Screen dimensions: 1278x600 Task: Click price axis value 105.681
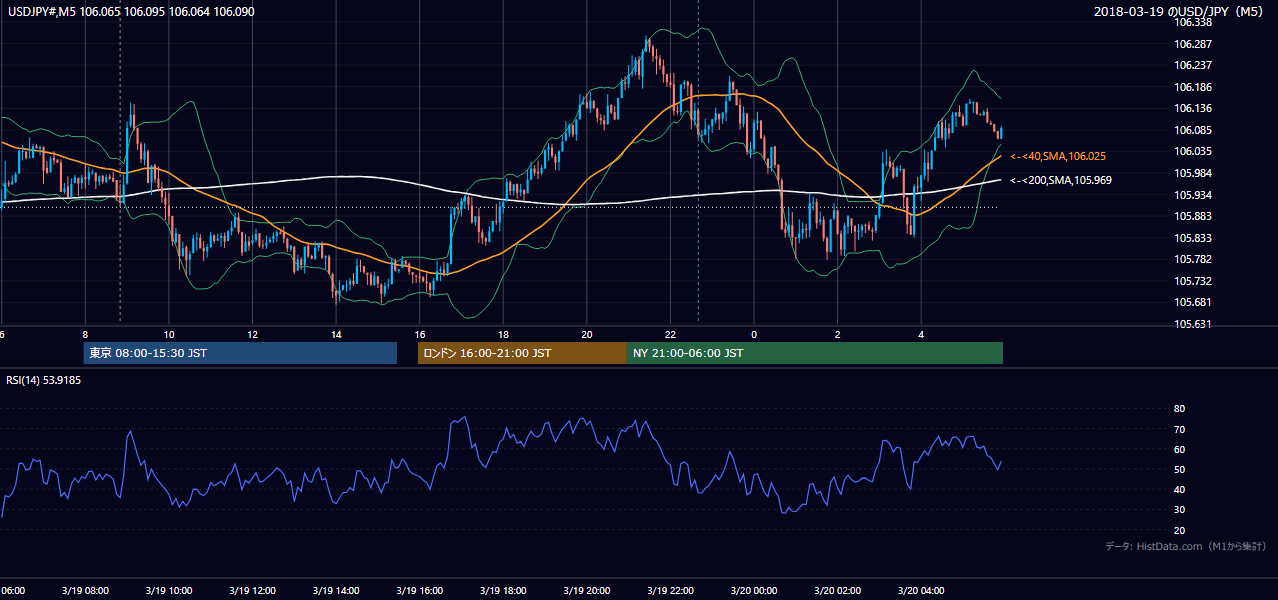click(1194, 302)
